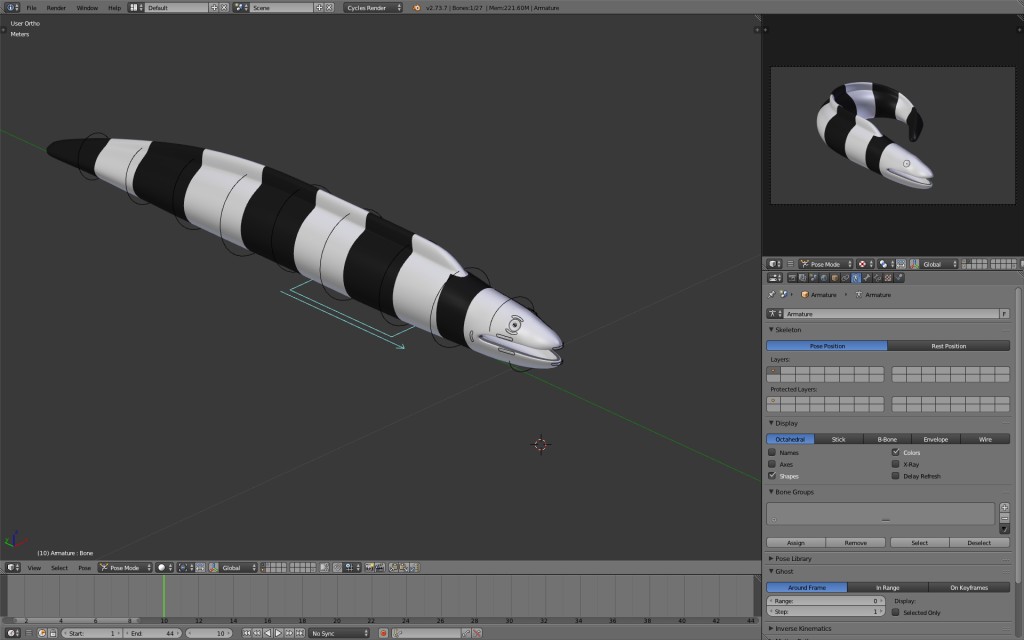
Task: Increase the End frame value in the timeline
Action: [177, 632]
